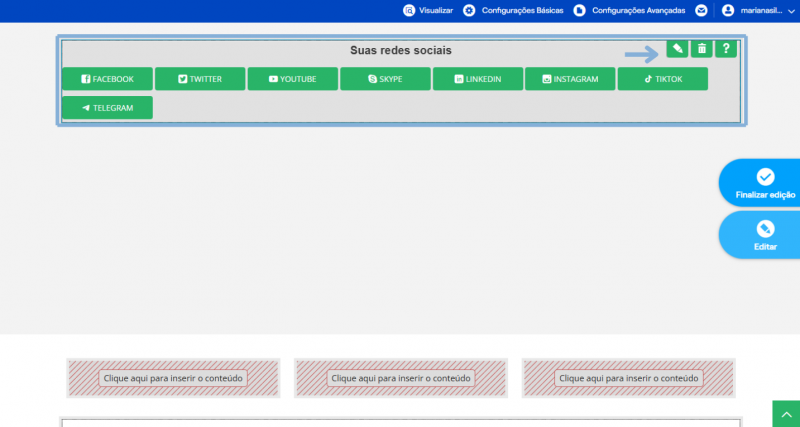Click the INSTAGRAM social button

point(570,79)
